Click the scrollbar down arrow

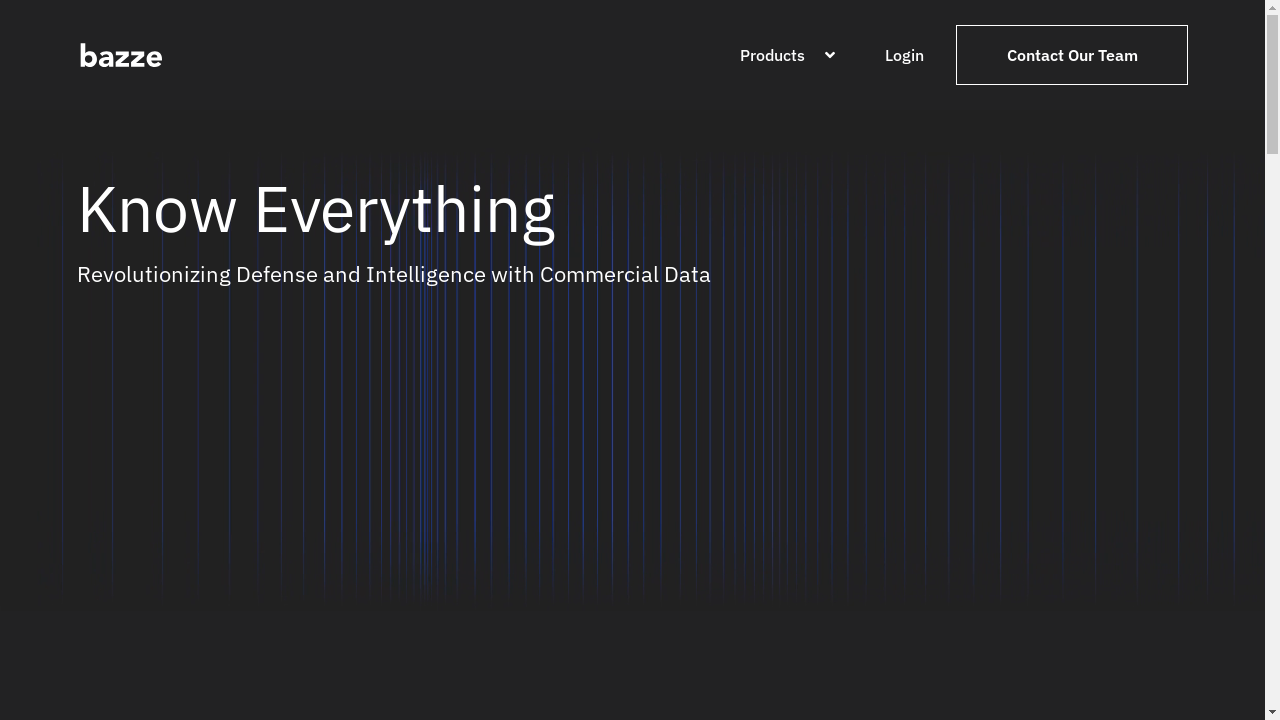pos(1272,712)
